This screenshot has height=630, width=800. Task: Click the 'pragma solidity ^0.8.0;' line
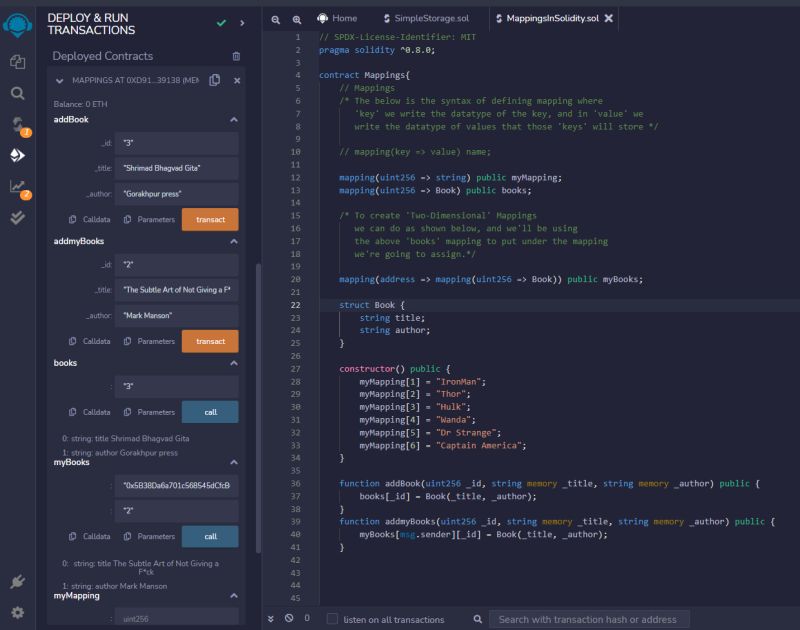pyautogui.click(x=377, y=50)
